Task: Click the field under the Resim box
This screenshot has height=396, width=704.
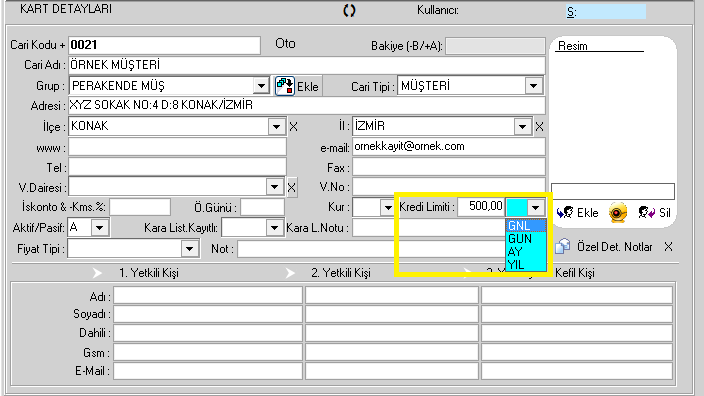Action: (x=613, y=191)
